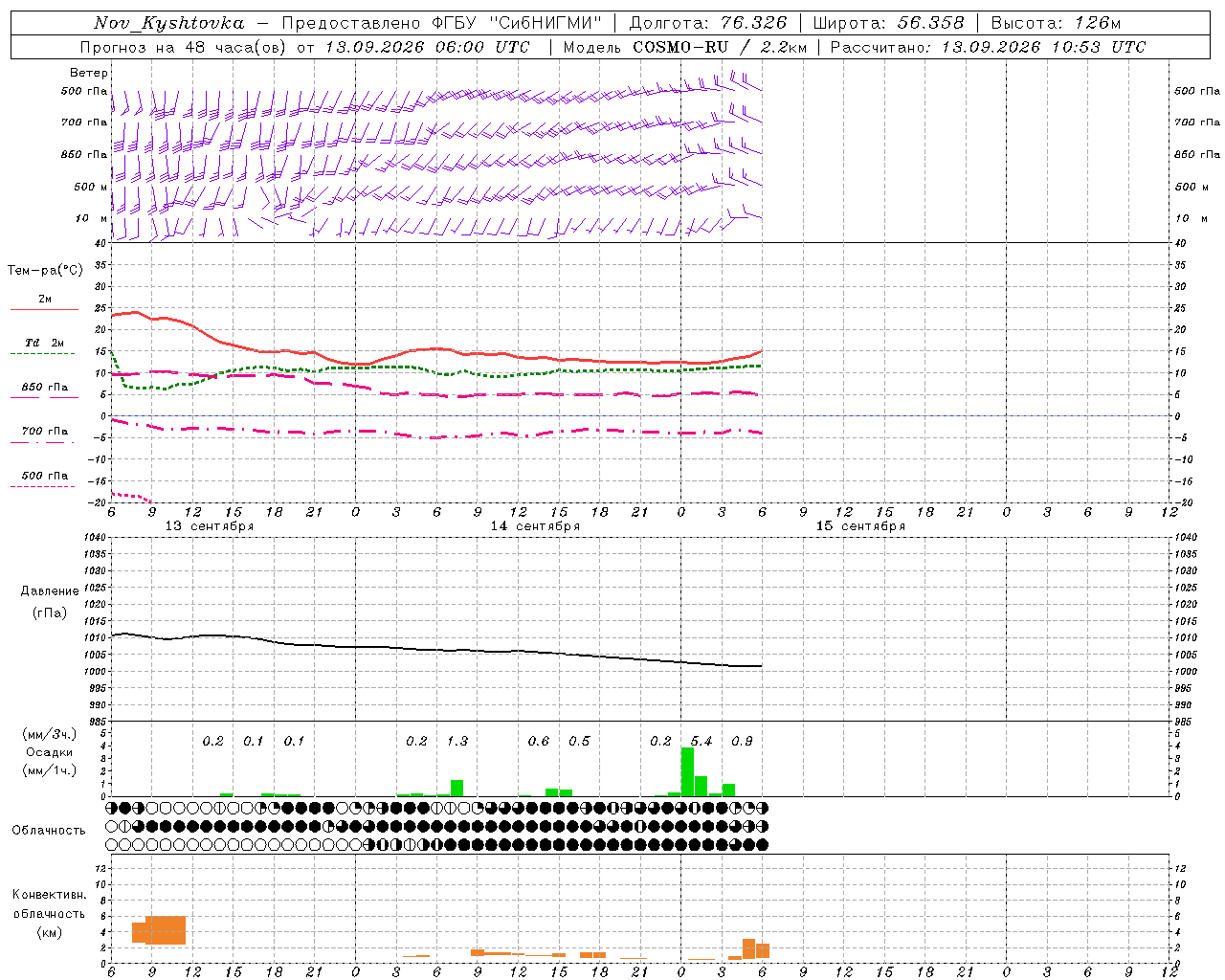Click the Давление (гПа) axis label
1225x980 pixels.
click(49, 602)
